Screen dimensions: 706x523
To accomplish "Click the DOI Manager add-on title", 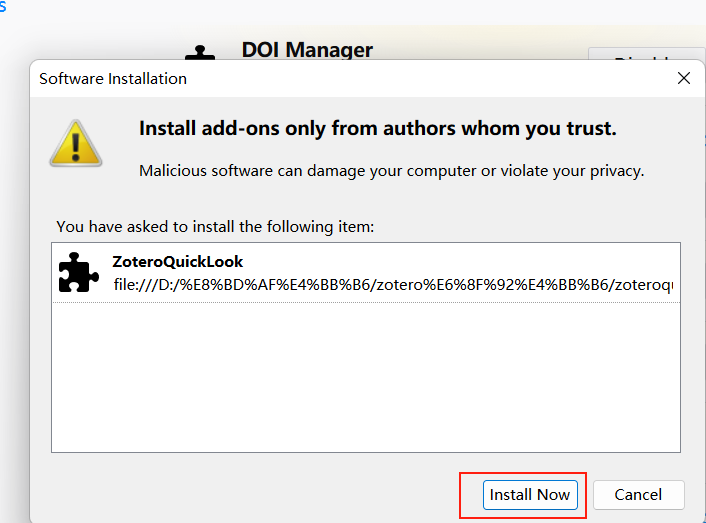I will tap(307, 49).
